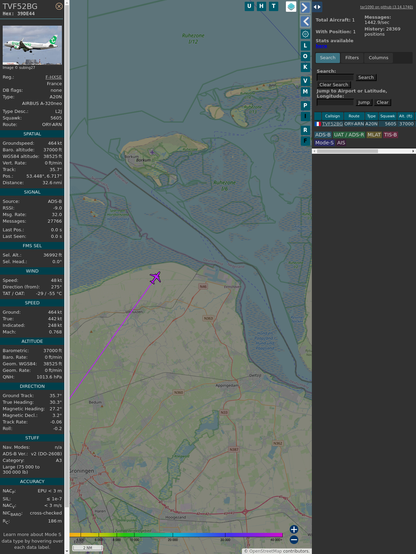Click the zoom out minus button
Viewport: 416px width, 554px height.
tap(294, 540)
